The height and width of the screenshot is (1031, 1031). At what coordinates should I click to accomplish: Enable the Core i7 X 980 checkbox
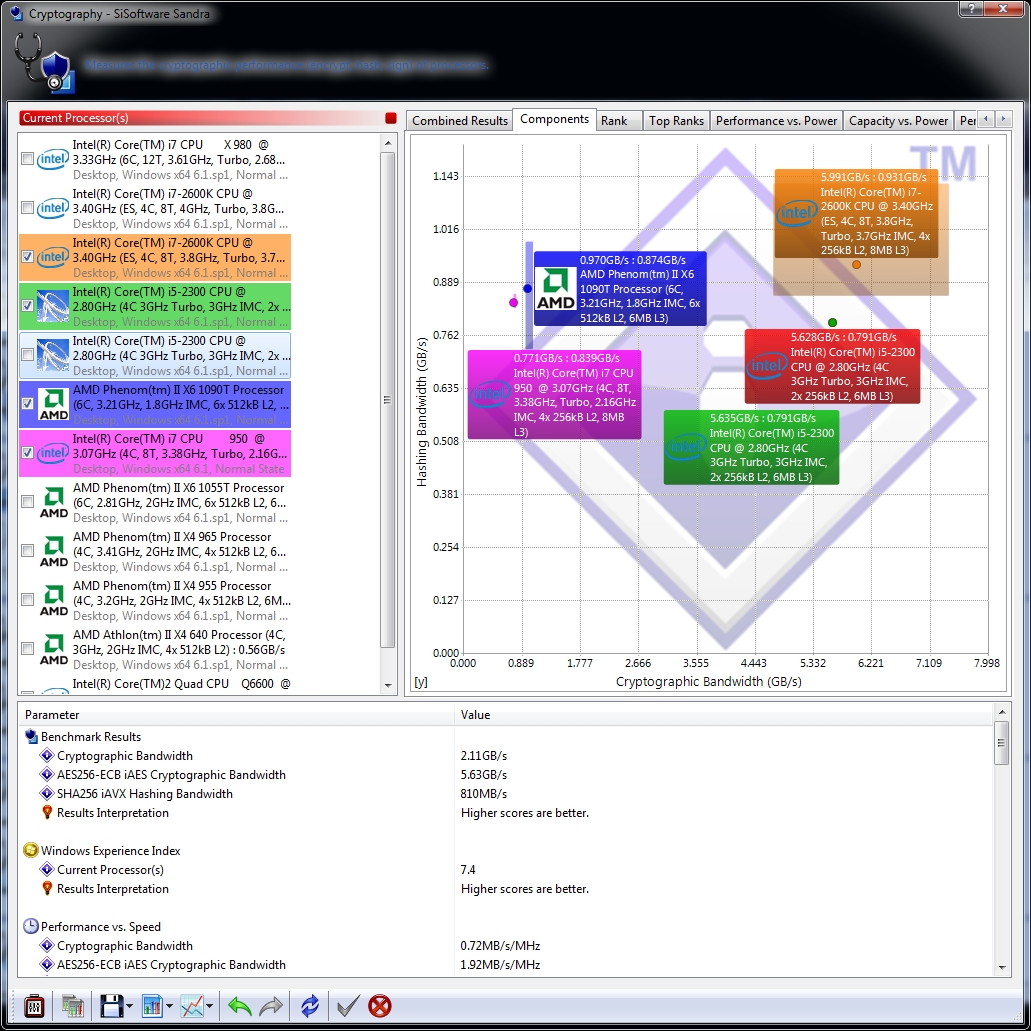coord(28,159)
